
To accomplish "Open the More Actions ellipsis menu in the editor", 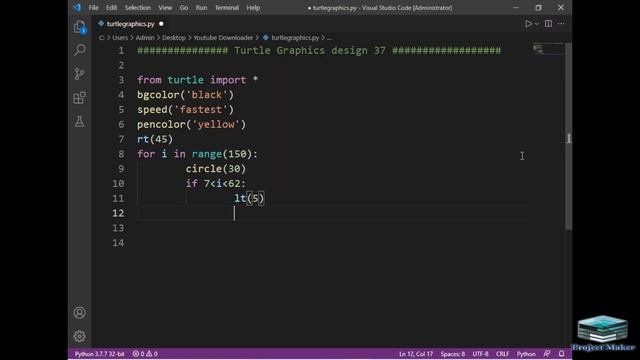I will pos(561,24).
